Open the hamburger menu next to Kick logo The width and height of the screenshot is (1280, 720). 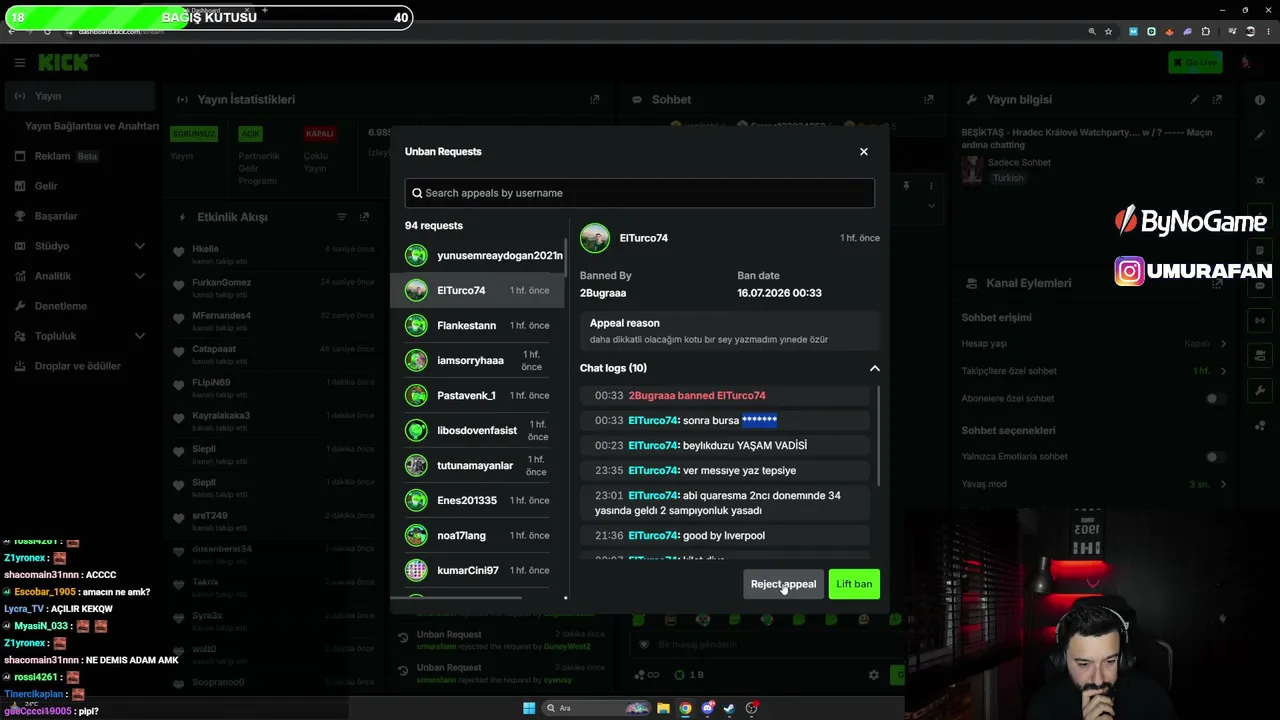[x=19, y=62]
